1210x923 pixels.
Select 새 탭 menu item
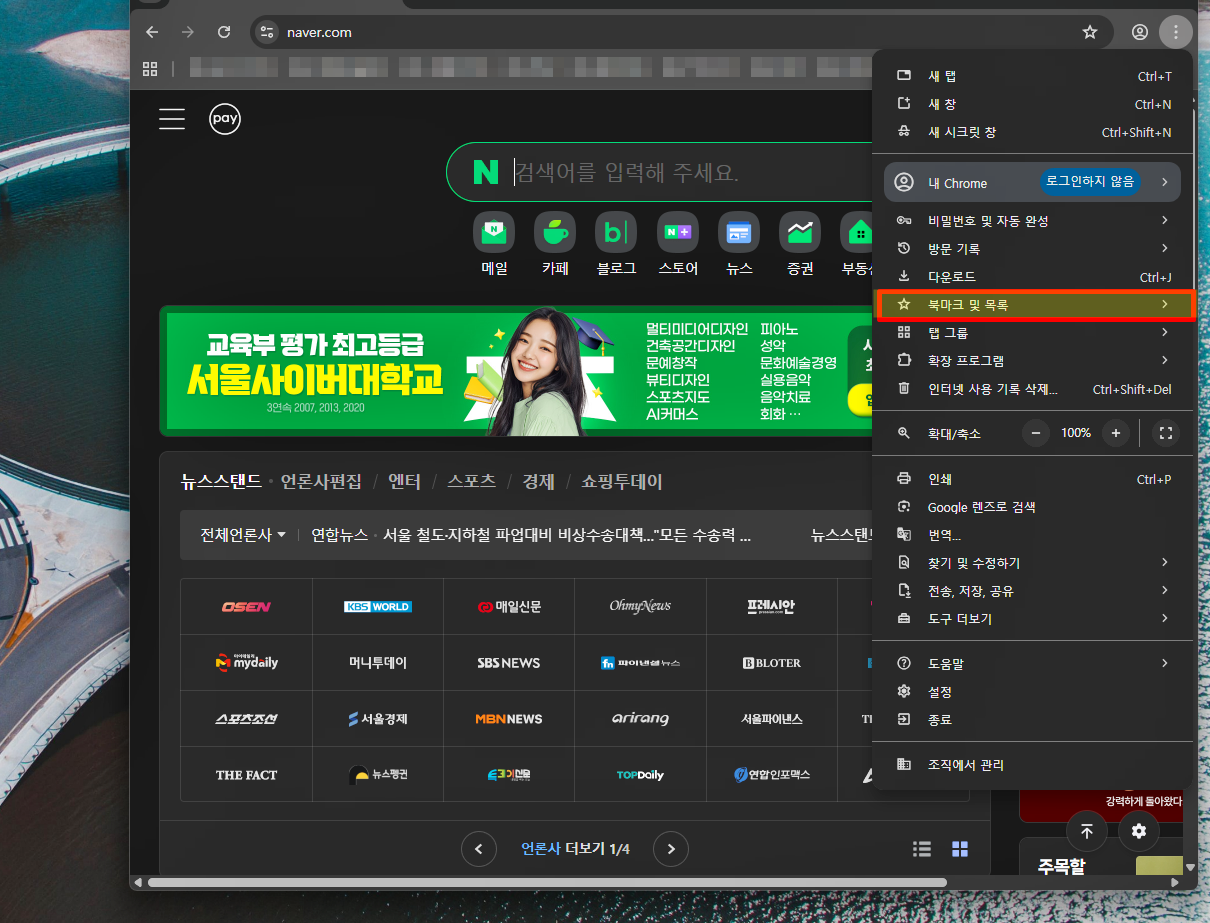(x=1032, y=76)
